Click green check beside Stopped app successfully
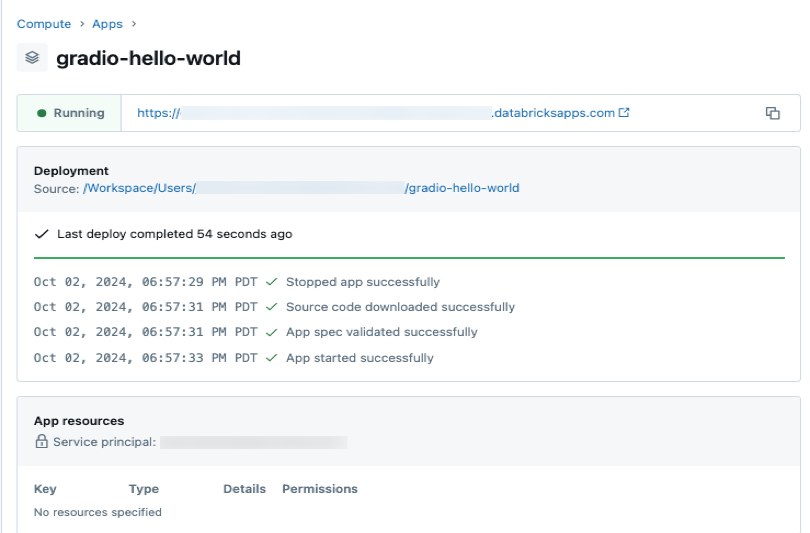The width and height of the screenshot is (810, 533). (x=271, y=282)
